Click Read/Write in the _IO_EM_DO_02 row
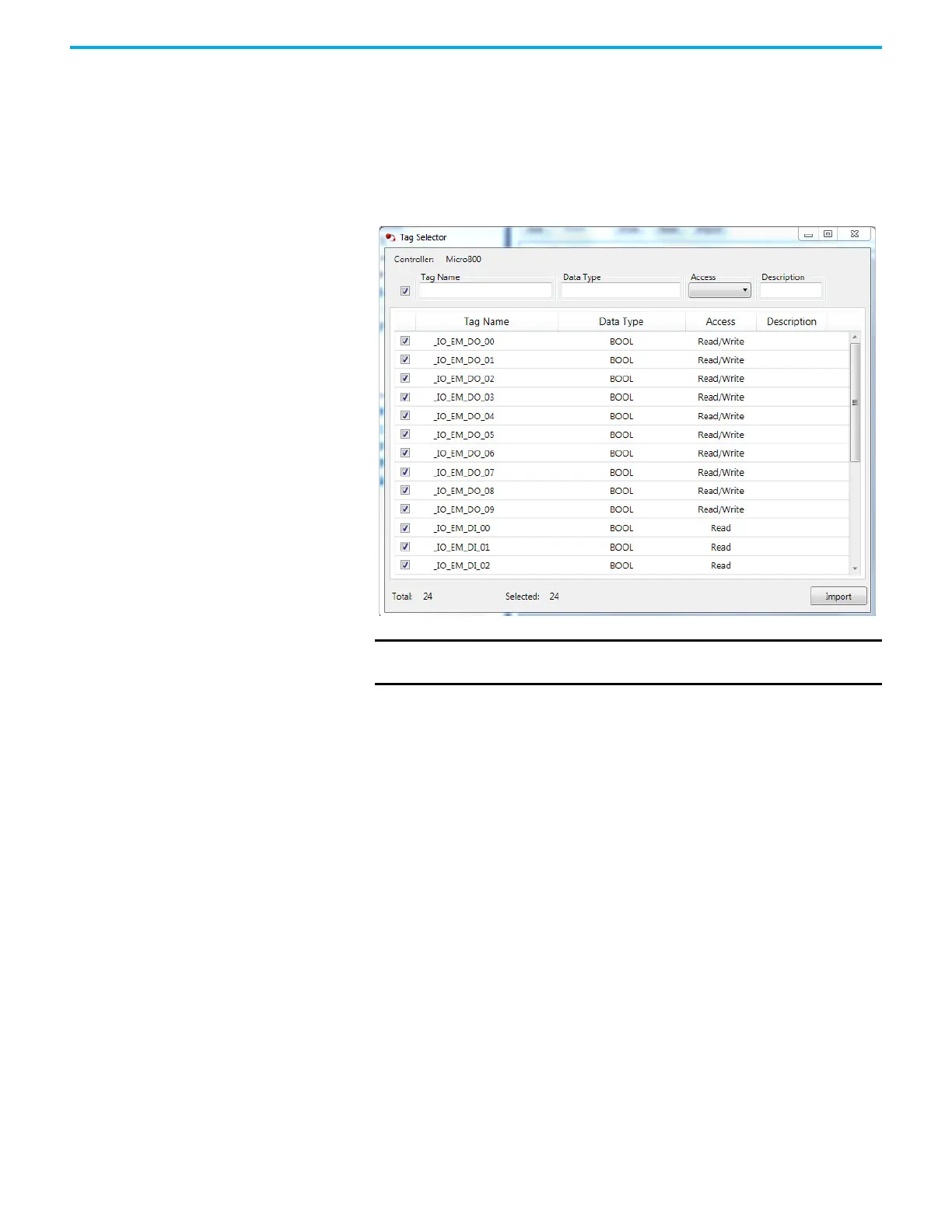This screenshot has width=952, height=1232. 721,379
